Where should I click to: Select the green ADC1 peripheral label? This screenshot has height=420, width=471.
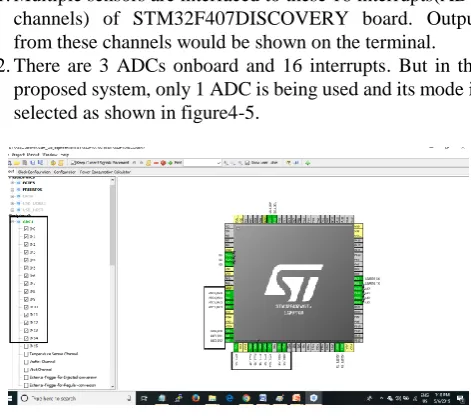click(x=28, y=221)
